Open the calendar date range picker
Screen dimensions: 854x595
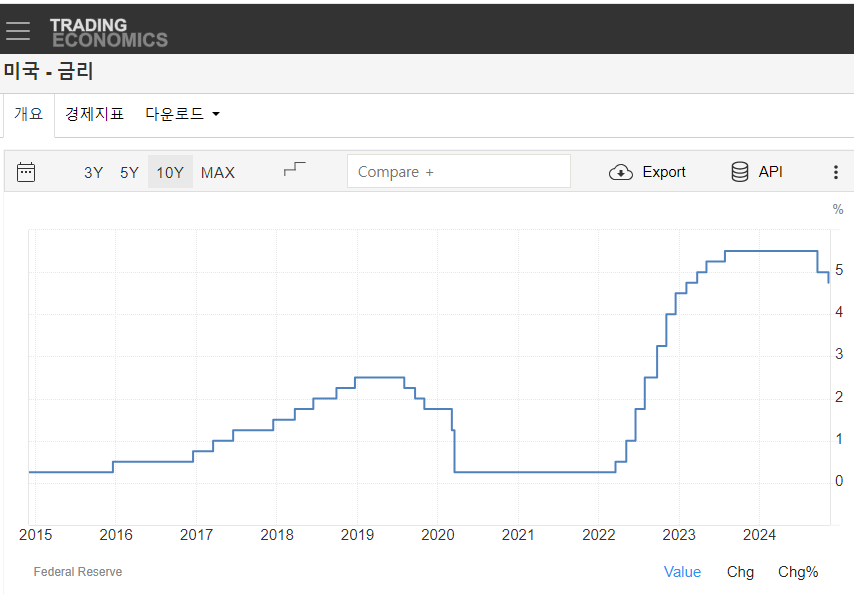point(26,172)
